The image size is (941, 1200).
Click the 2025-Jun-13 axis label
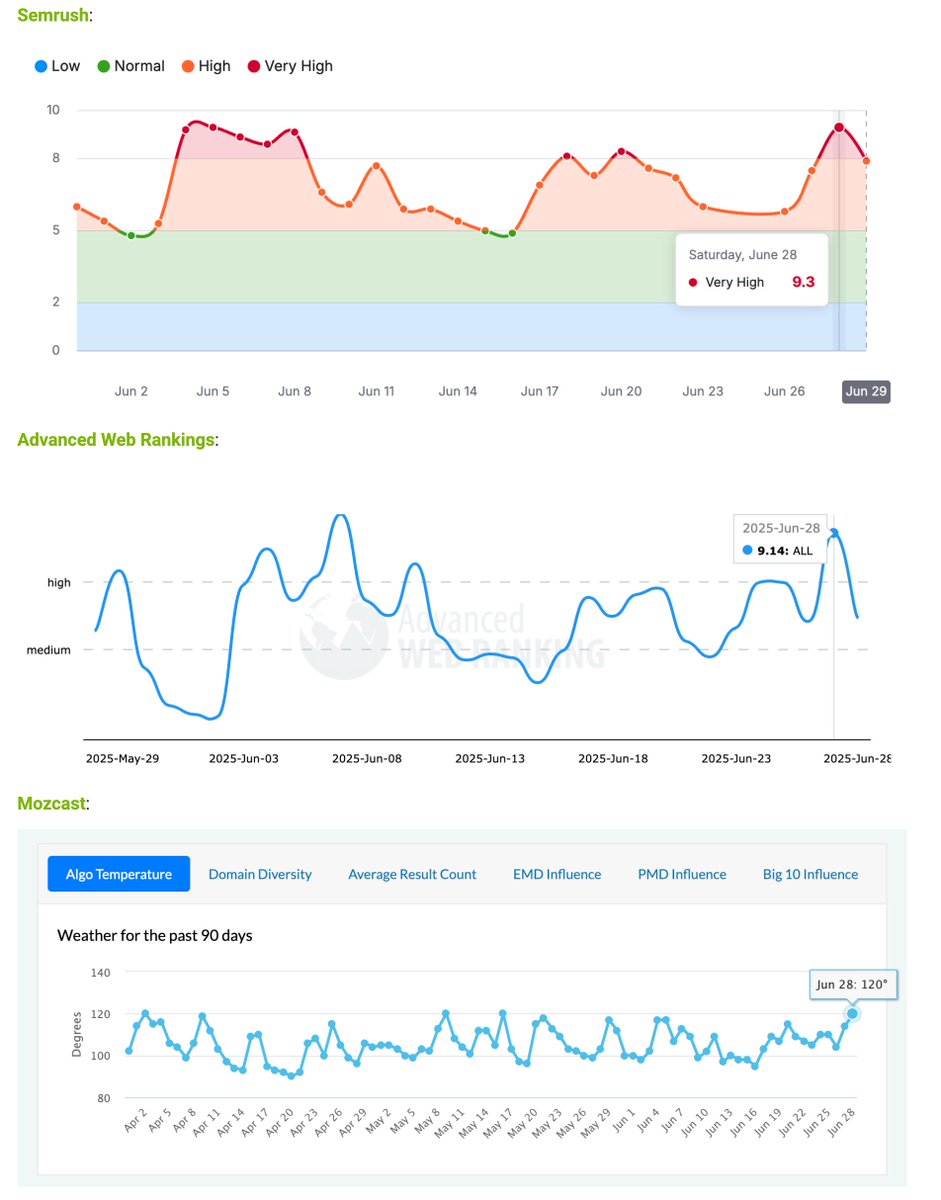point(490,759)
